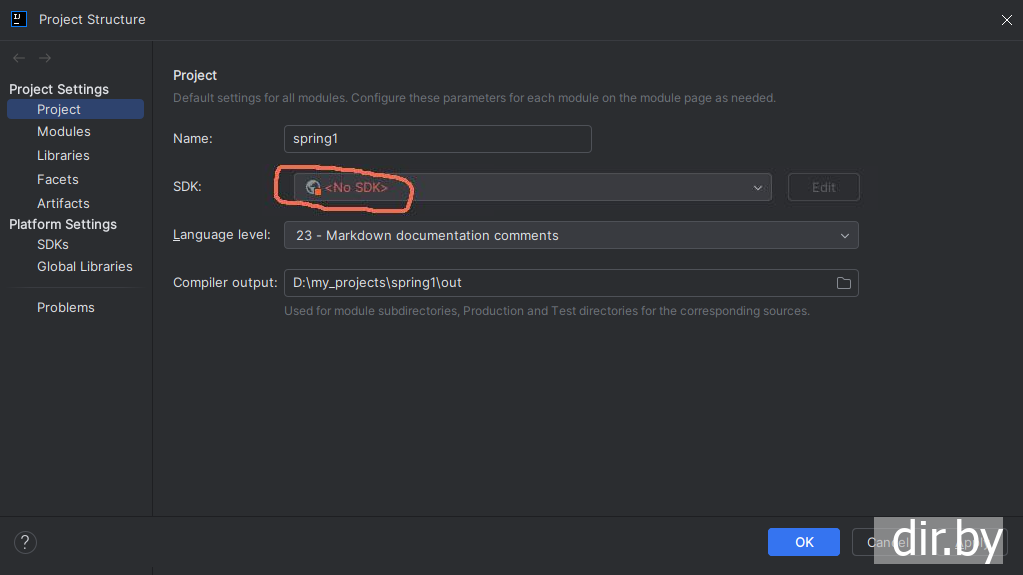Go to Libraries section

coord(63,156)
